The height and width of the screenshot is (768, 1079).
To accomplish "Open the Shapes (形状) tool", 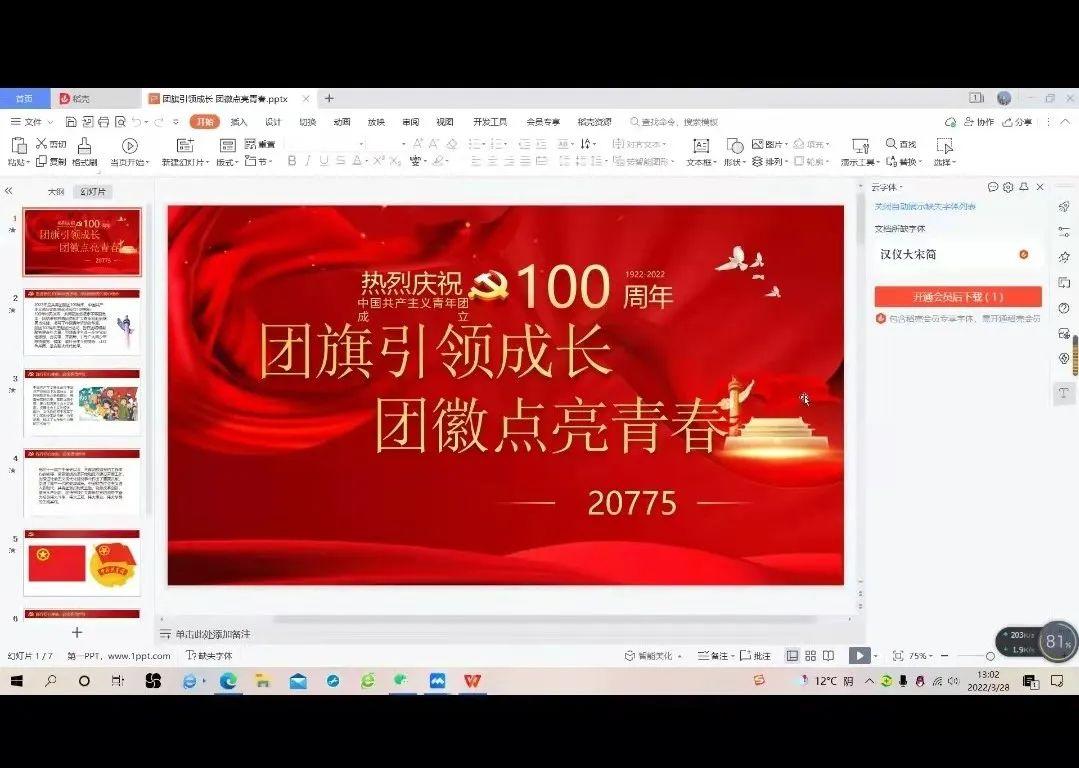I will pyautogui.click(x=735, y=146).
